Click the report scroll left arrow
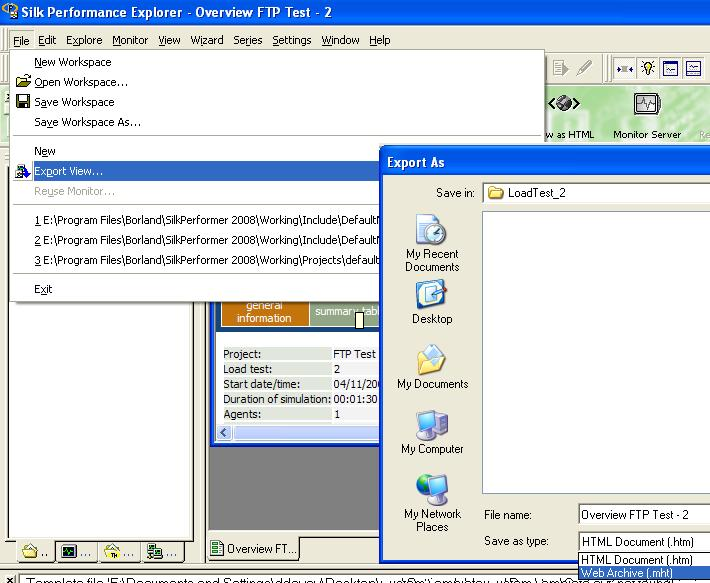This screenshot has height=583, width=710. coord(224,432)
